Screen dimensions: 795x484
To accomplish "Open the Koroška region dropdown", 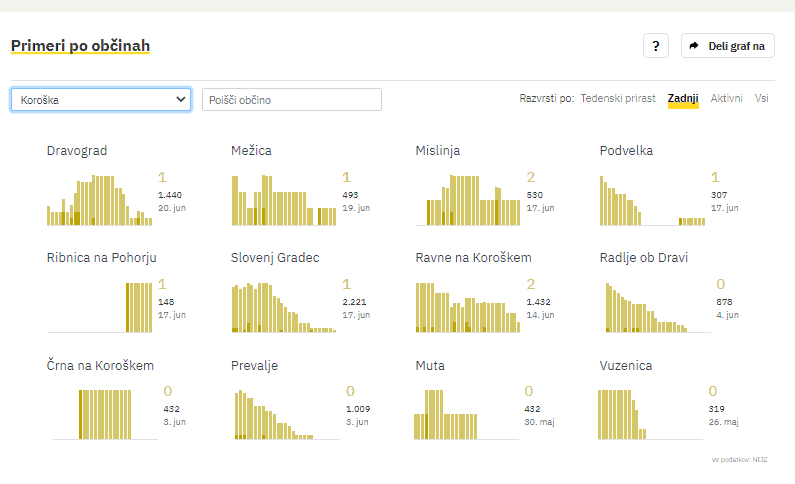I will click(101, 99).
